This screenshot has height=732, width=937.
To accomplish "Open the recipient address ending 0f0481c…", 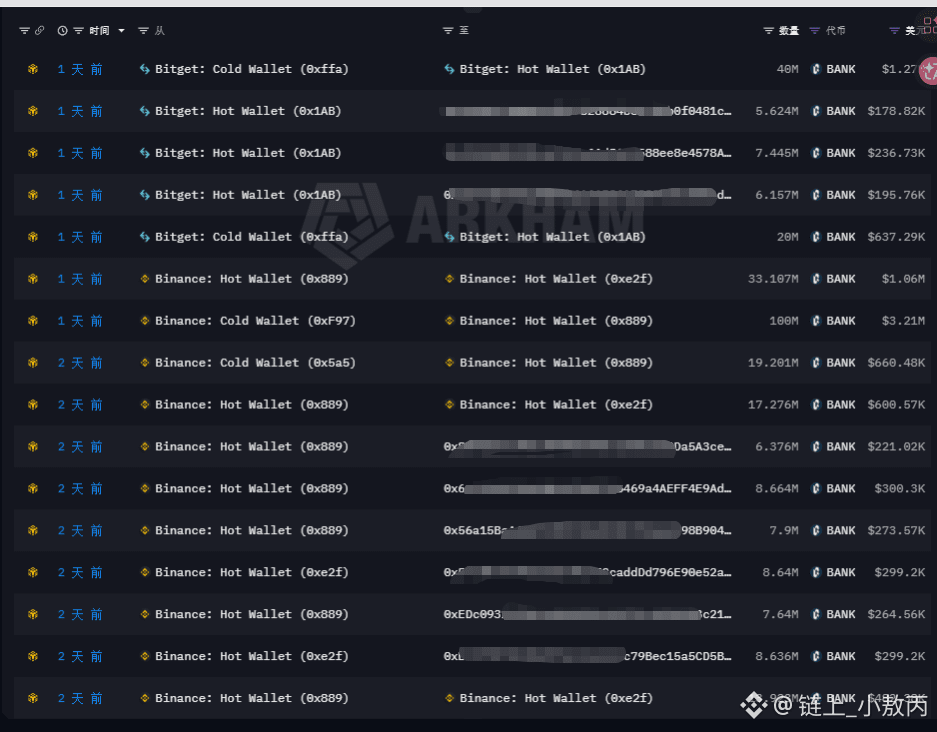I will pyautogui.click(x=587, y=111).
